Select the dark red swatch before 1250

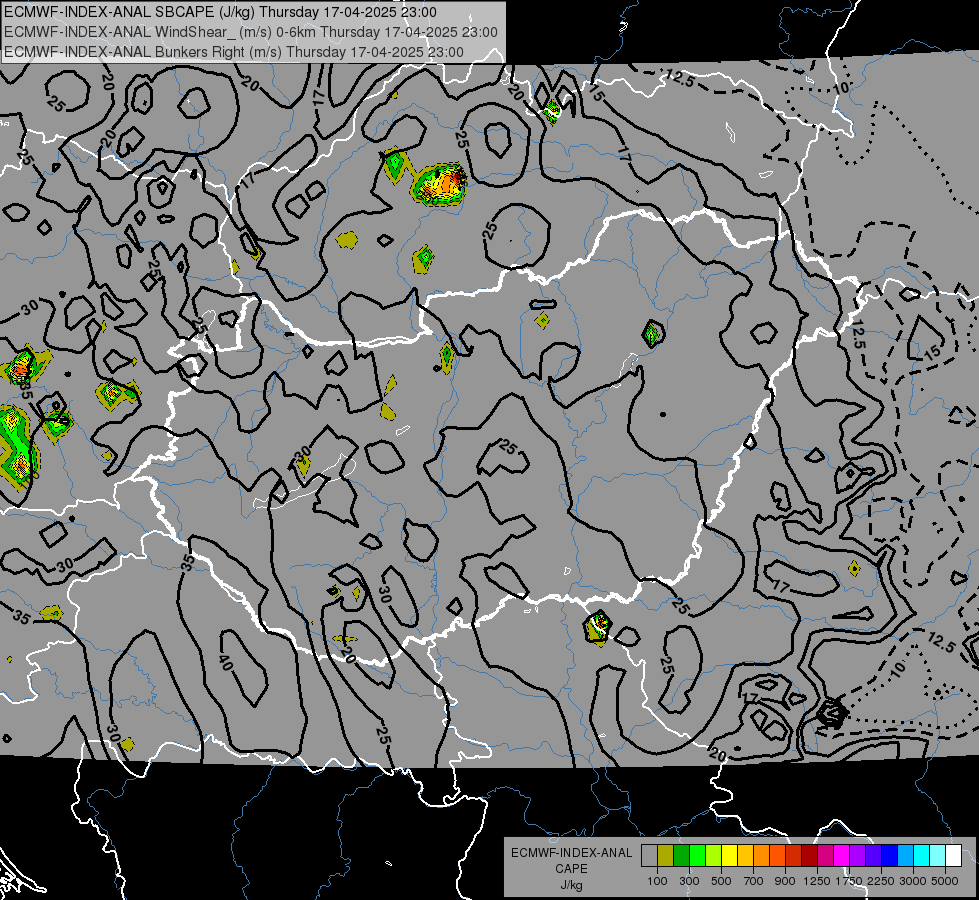[809, 856]
